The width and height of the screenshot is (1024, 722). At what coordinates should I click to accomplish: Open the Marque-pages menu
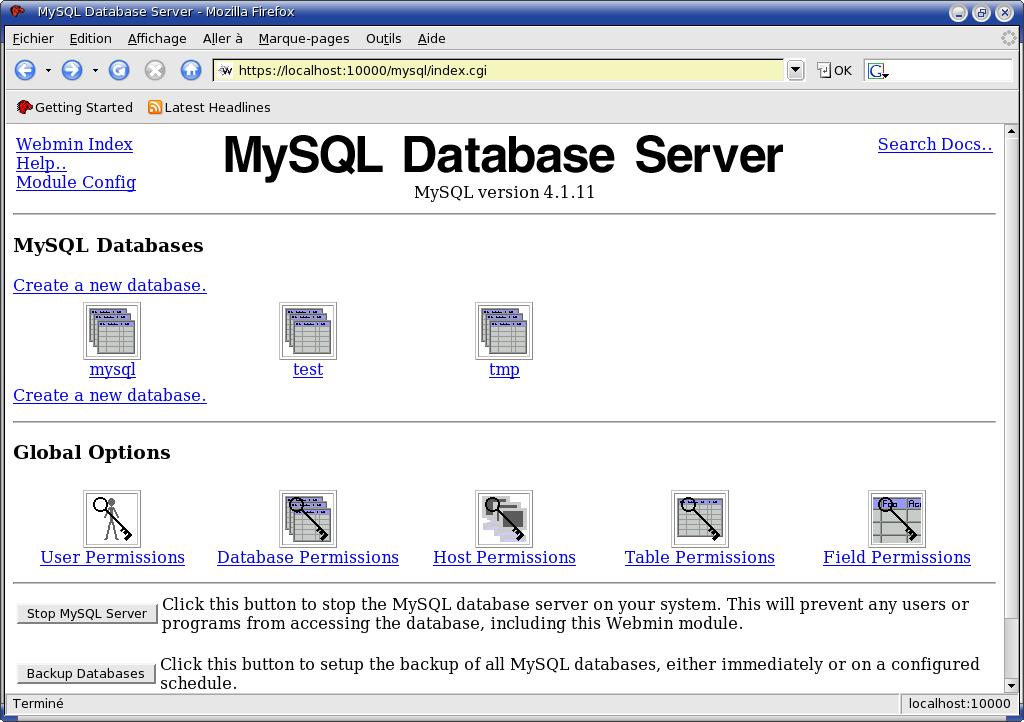[x=304, y=39]
